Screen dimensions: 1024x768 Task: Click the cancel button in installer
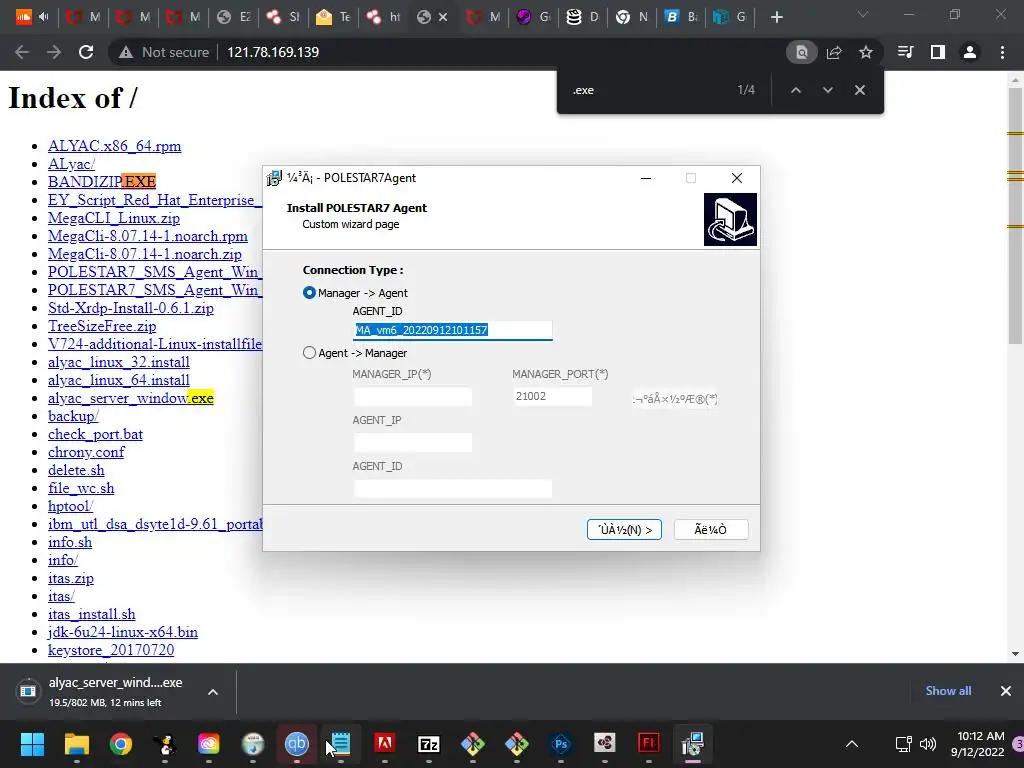point(711,530)
